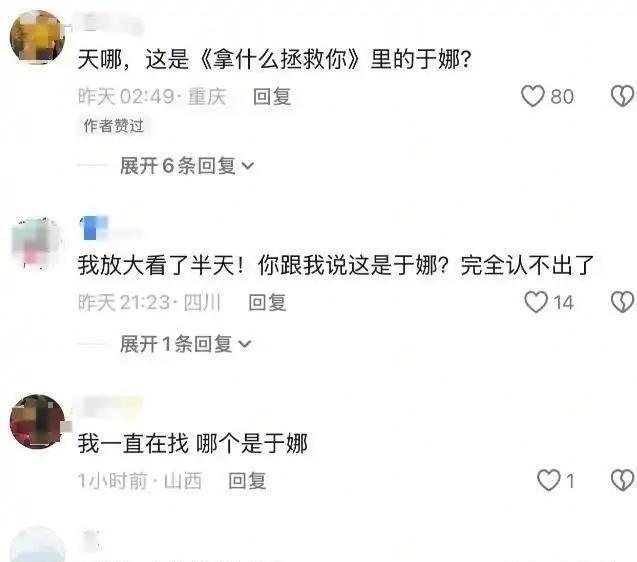Viewport: 637px width, 562px height.
Task: Open first commenter's yellow avatar
Action: point(37,37)
